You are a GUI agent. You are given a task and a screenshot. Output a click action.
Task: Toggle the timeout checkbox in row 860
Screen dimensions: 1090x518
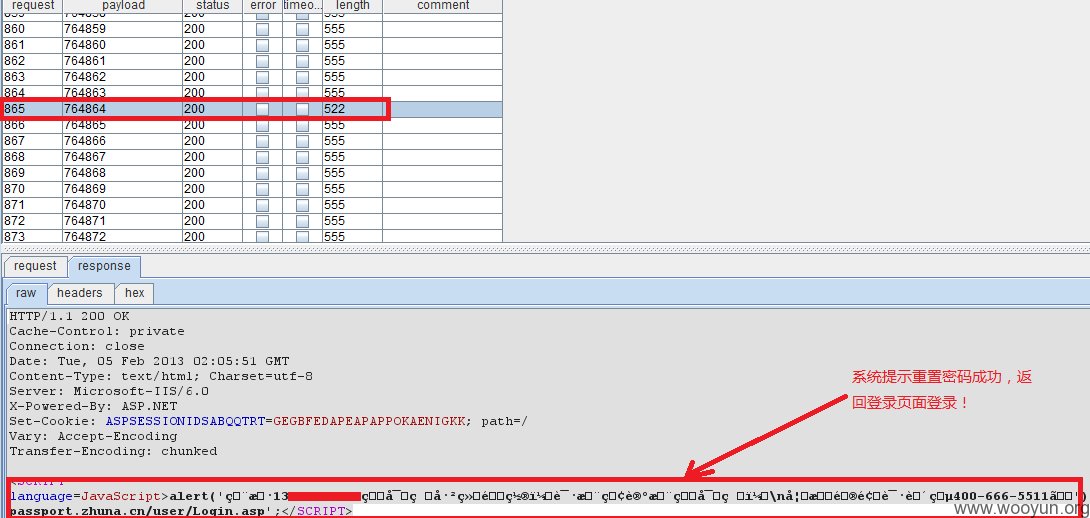pos(302,29)
